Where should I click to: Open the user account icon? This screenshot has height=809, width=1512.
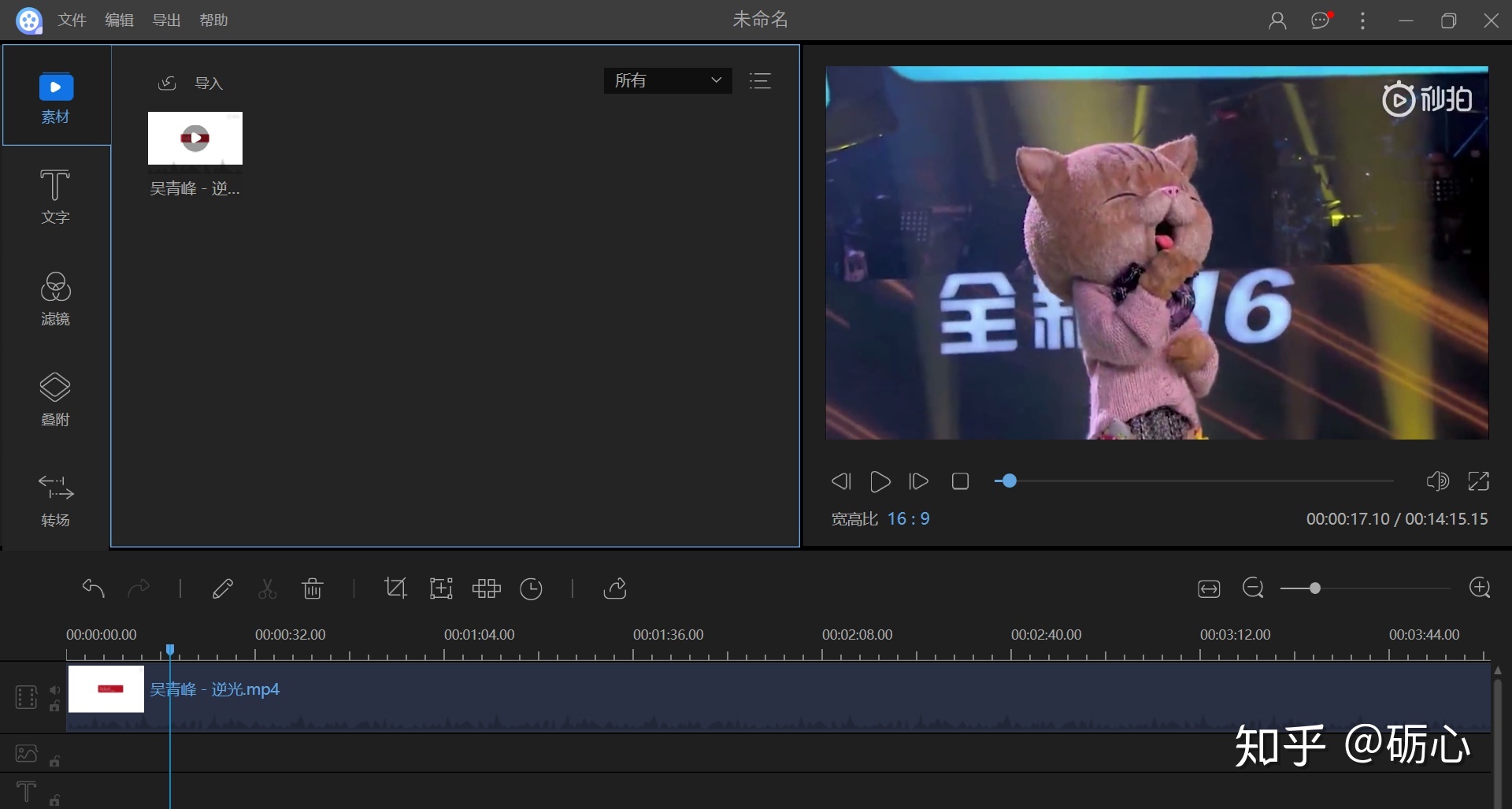coord(1277,20)
